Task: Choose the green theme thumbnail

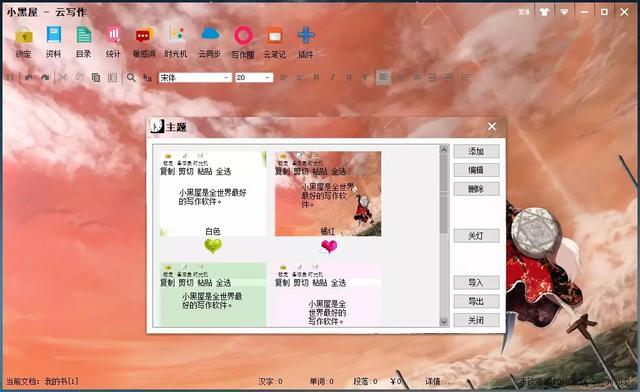Action: (213, 294)
